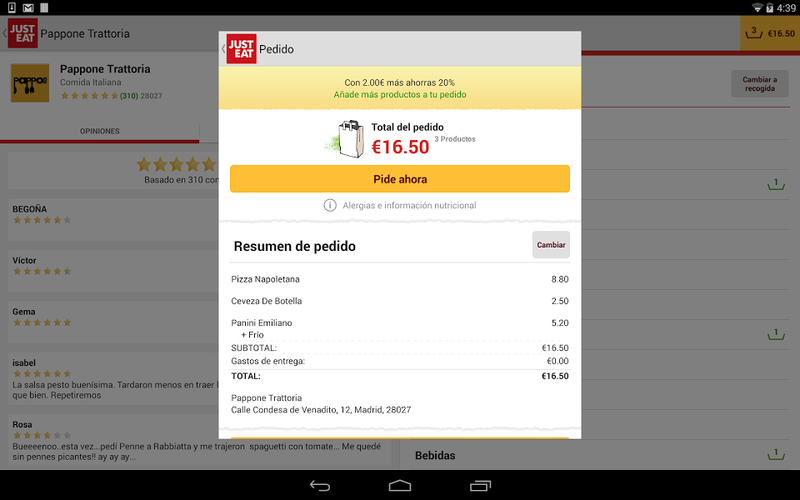The width and height of the screenshot is (800, 500).
Task: Open Alergias e información nutricional link
Action: 409,205
